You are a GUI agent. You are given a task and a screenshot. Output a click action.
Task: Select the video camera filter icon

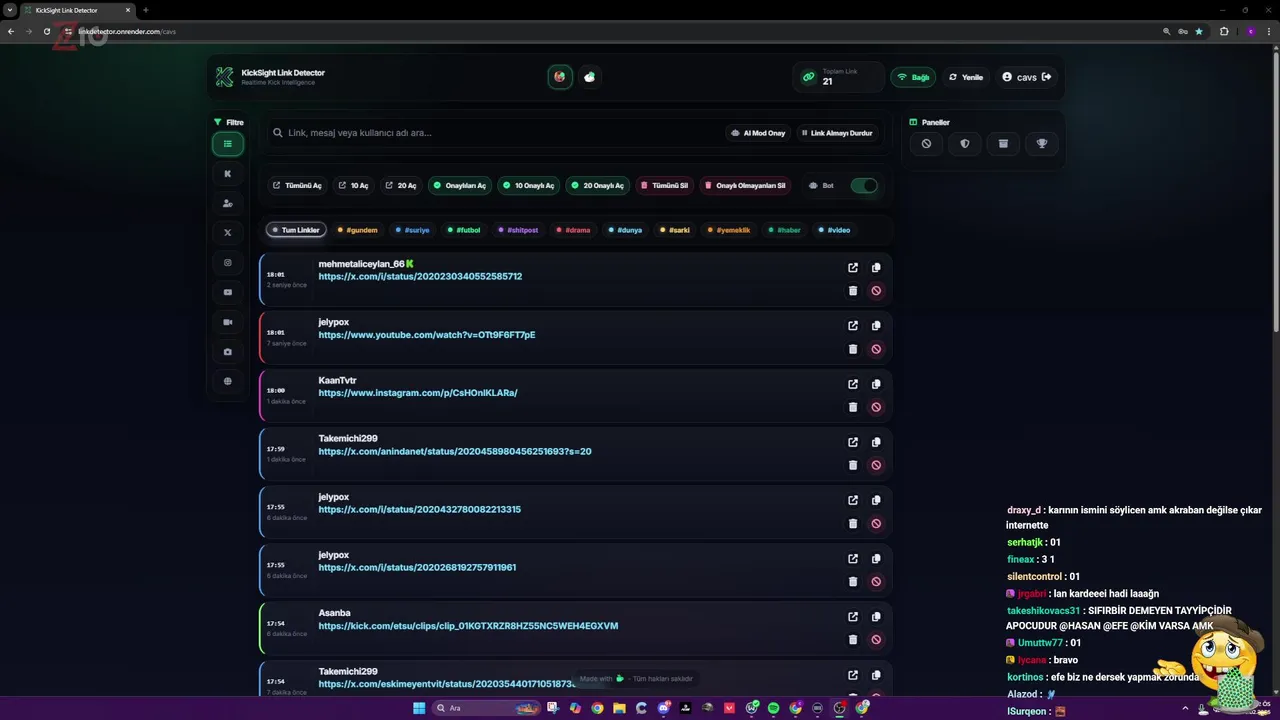point(228,322)
